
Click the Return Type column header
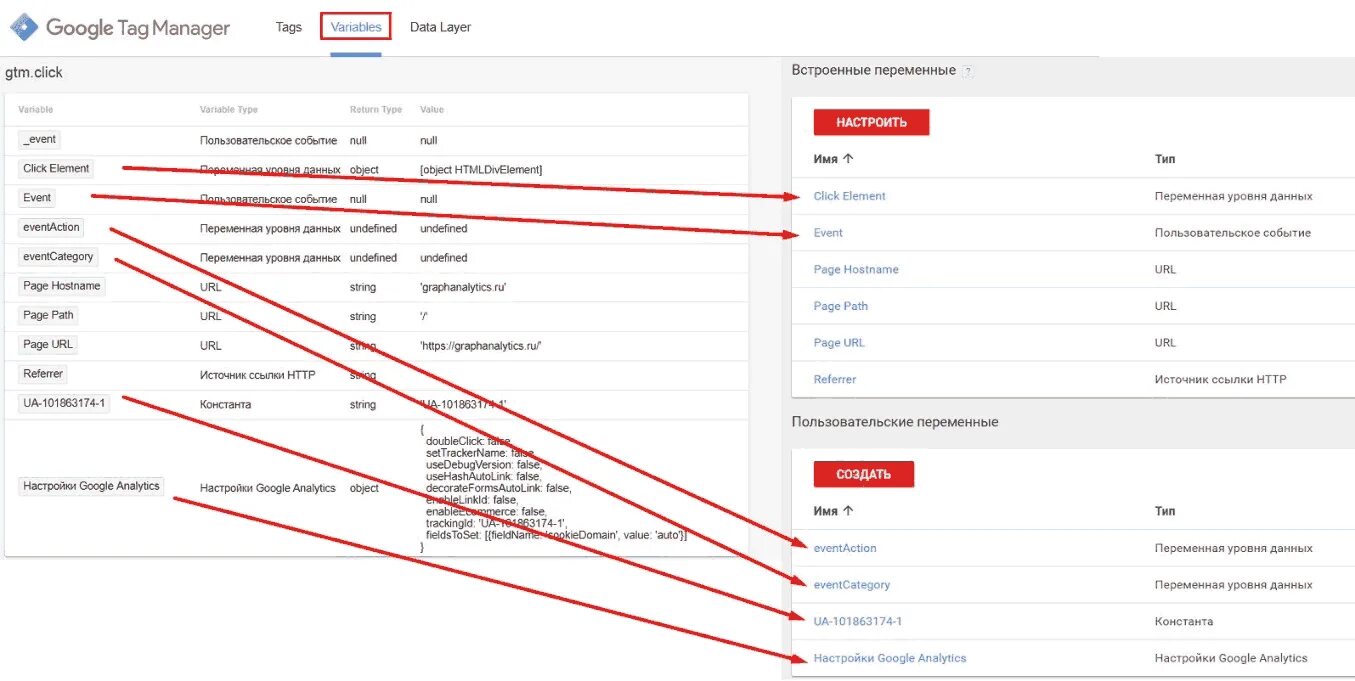(376, 109)
